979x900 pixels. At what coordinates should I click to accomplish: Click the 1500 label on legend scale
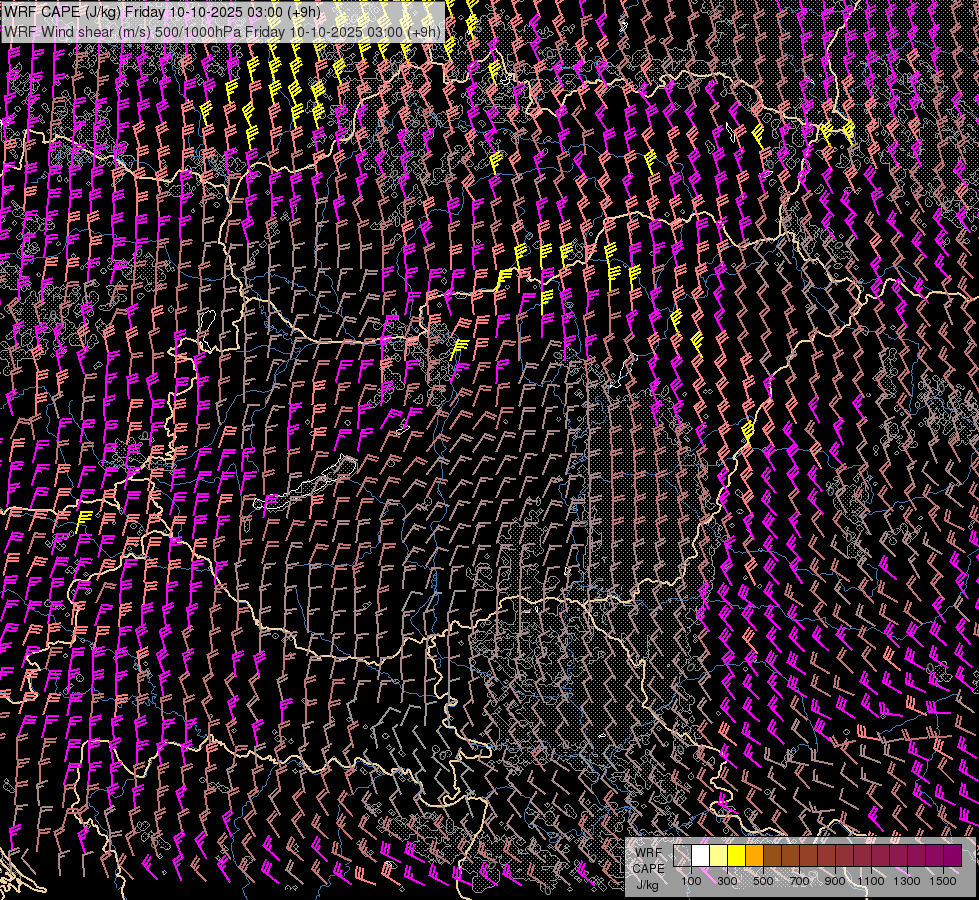[942, 881]
